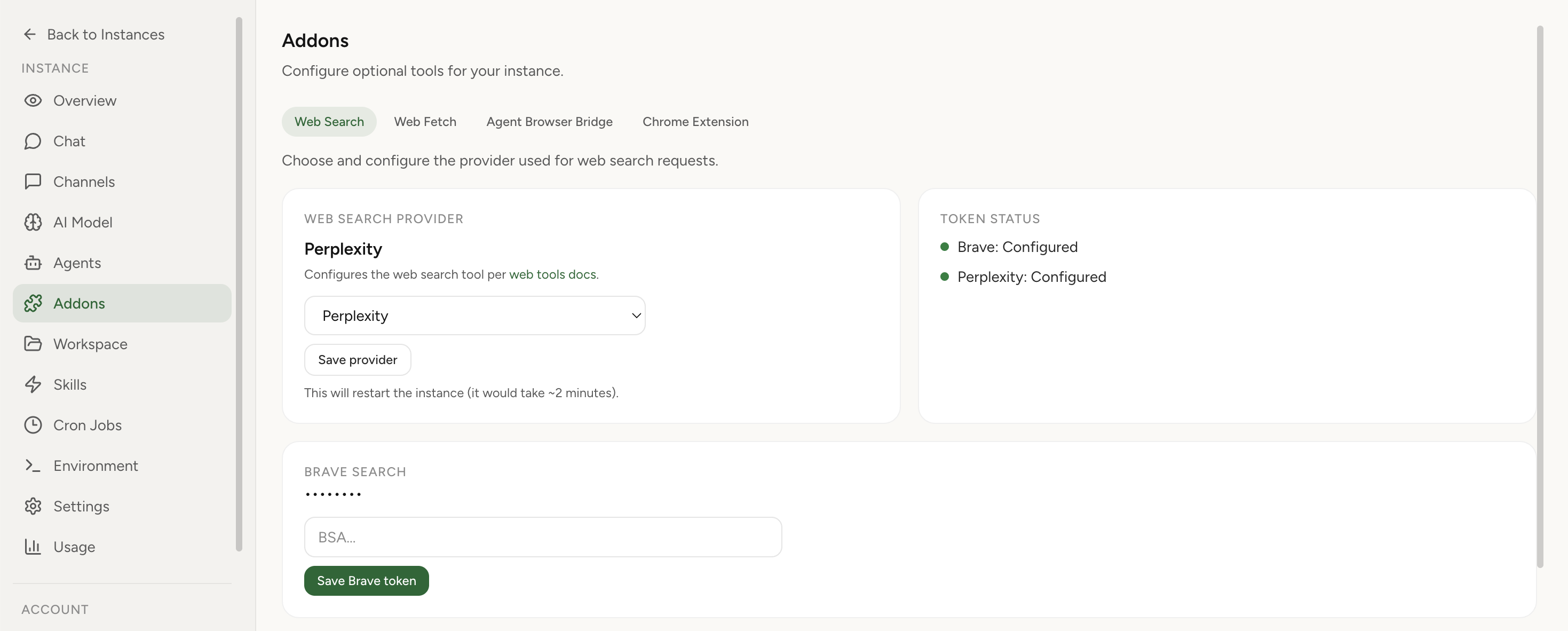Open Channels via its speech icon
This screenshot has width=1568, height=631.
click(33, 182)
